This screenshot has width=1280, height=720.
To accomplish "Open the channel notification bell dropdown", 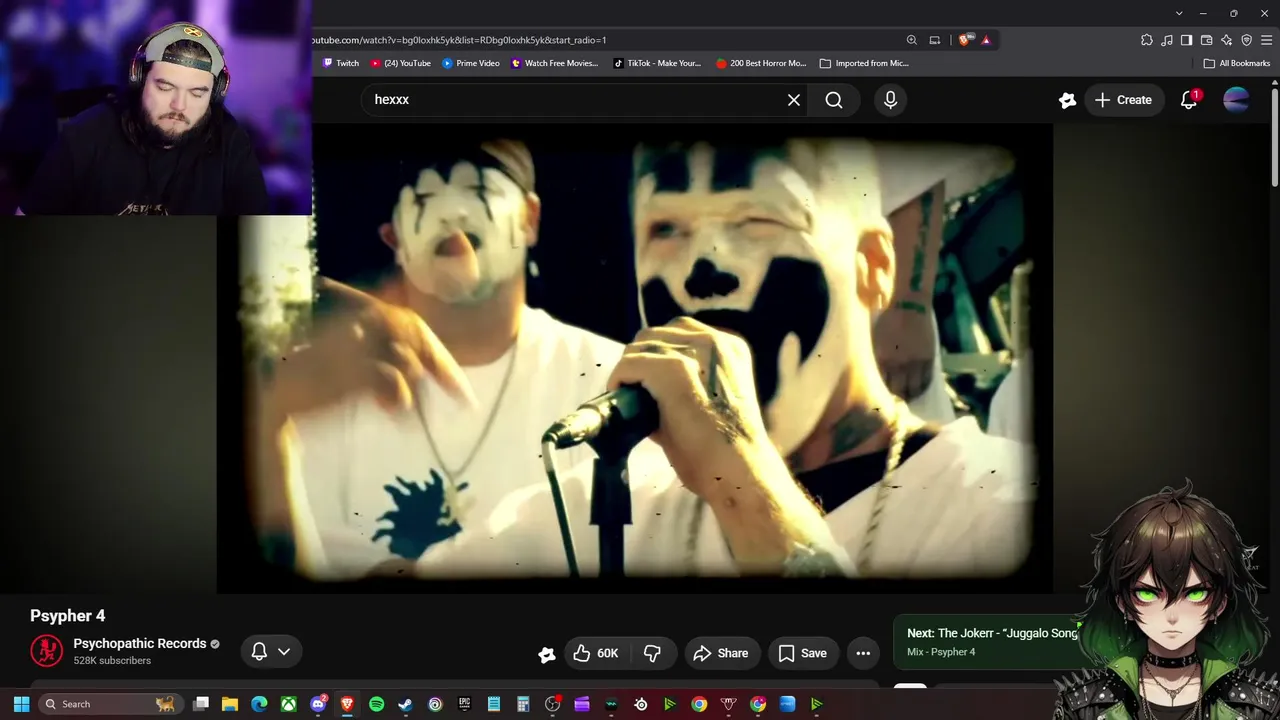I will coord(271,652).
